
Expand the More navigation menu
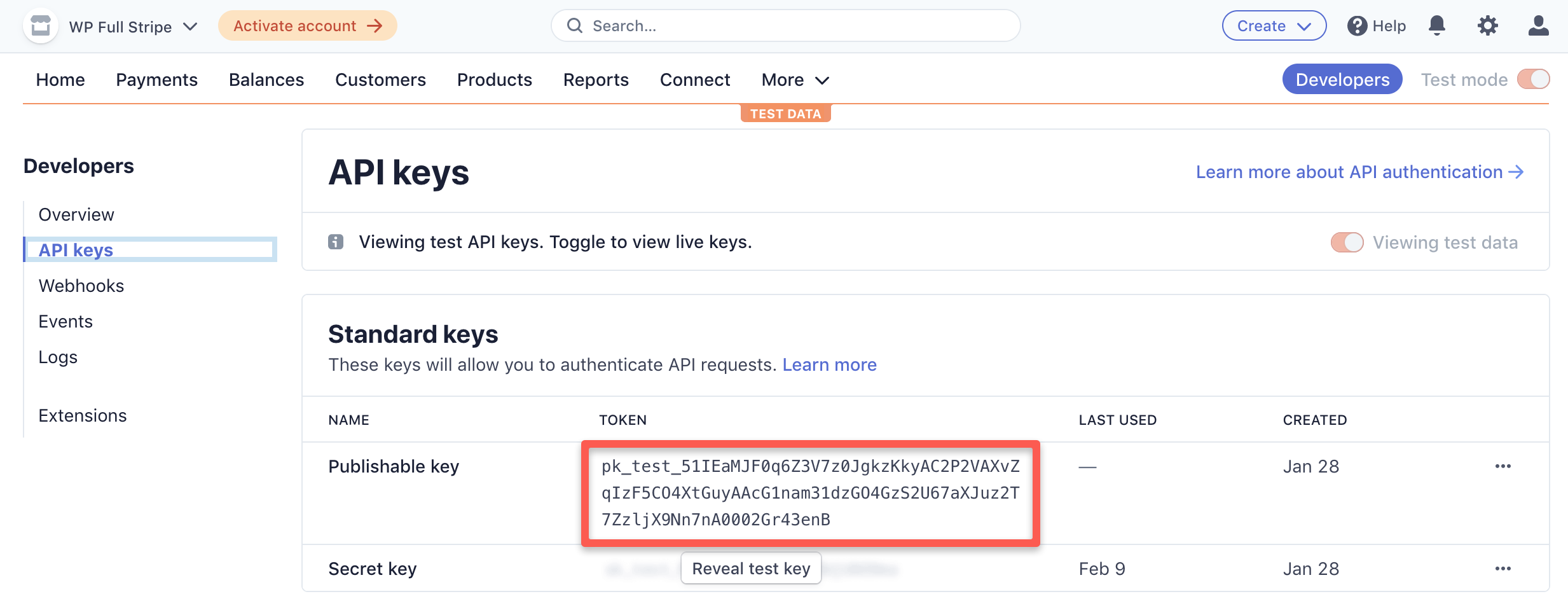click(794, 79)
